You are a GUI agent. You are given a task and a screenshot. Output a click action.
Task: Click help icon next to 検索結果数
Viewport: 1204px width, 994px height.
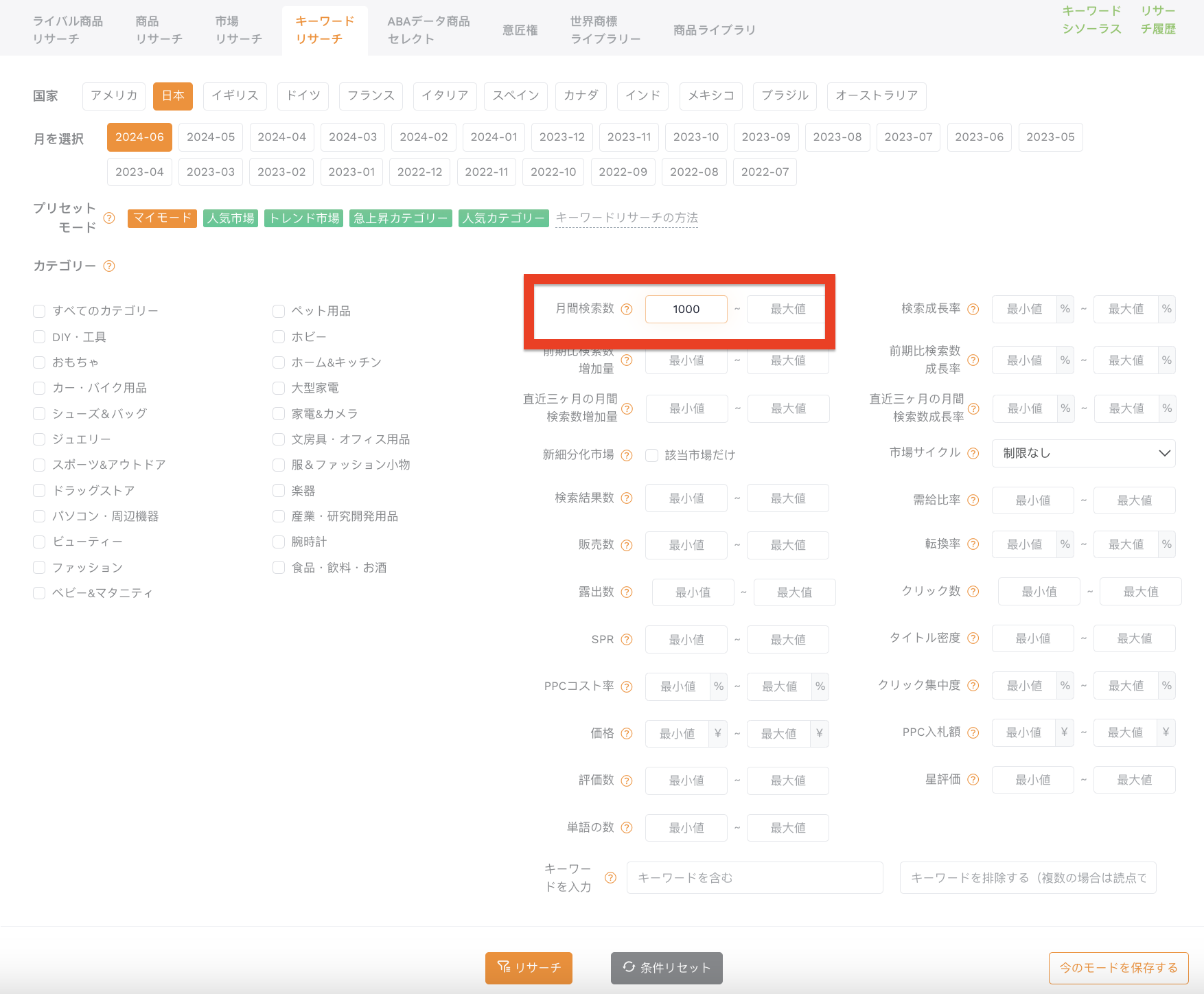627,498
